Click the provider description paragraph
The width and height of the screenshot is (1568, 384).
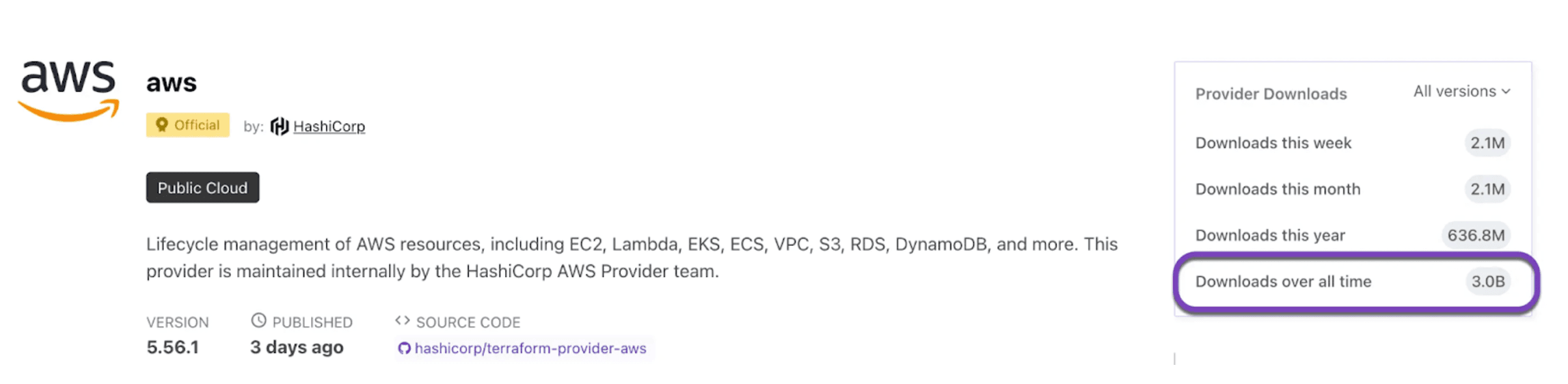coord(632,258)
